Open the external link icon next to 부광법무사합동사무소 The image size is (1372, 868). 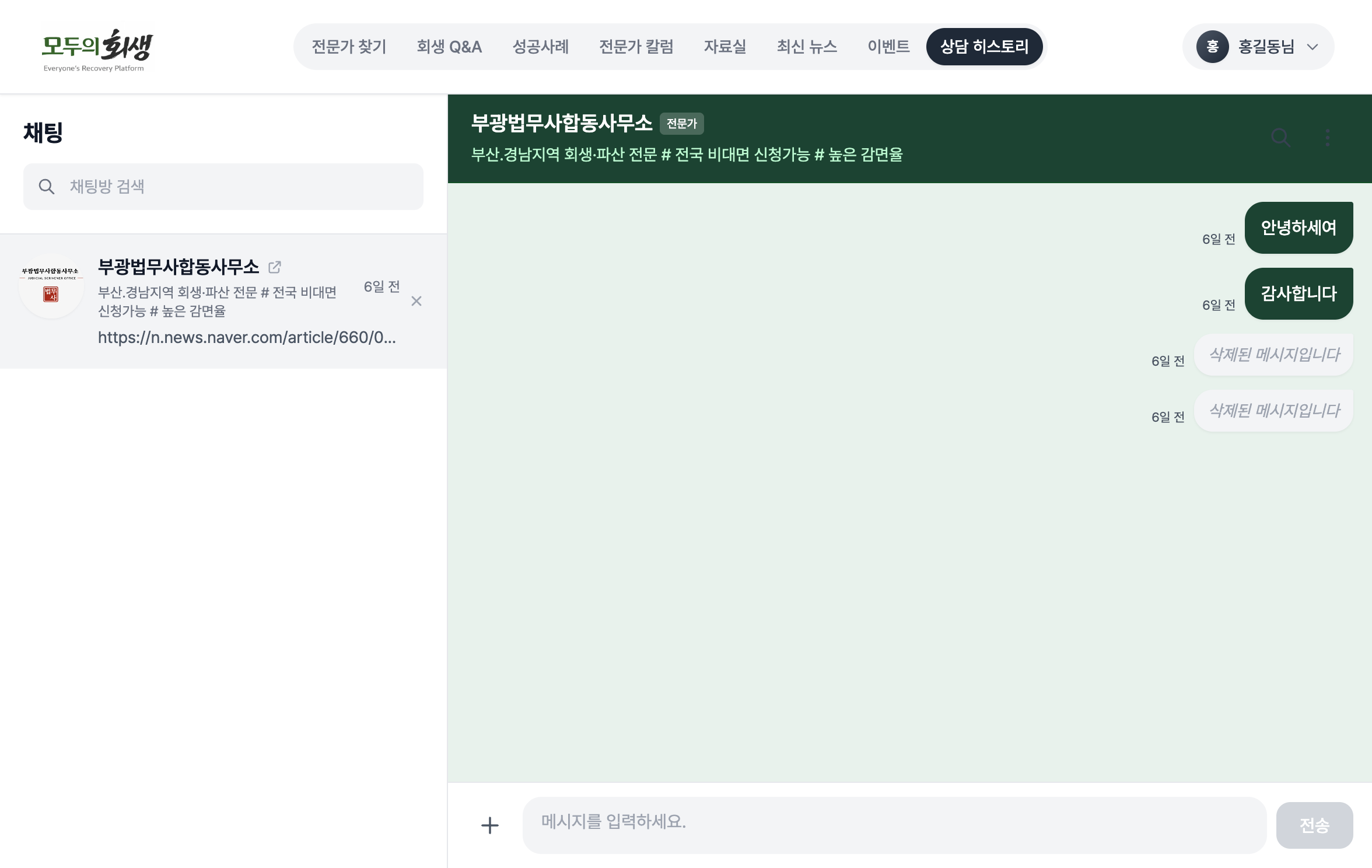point(275,267)
